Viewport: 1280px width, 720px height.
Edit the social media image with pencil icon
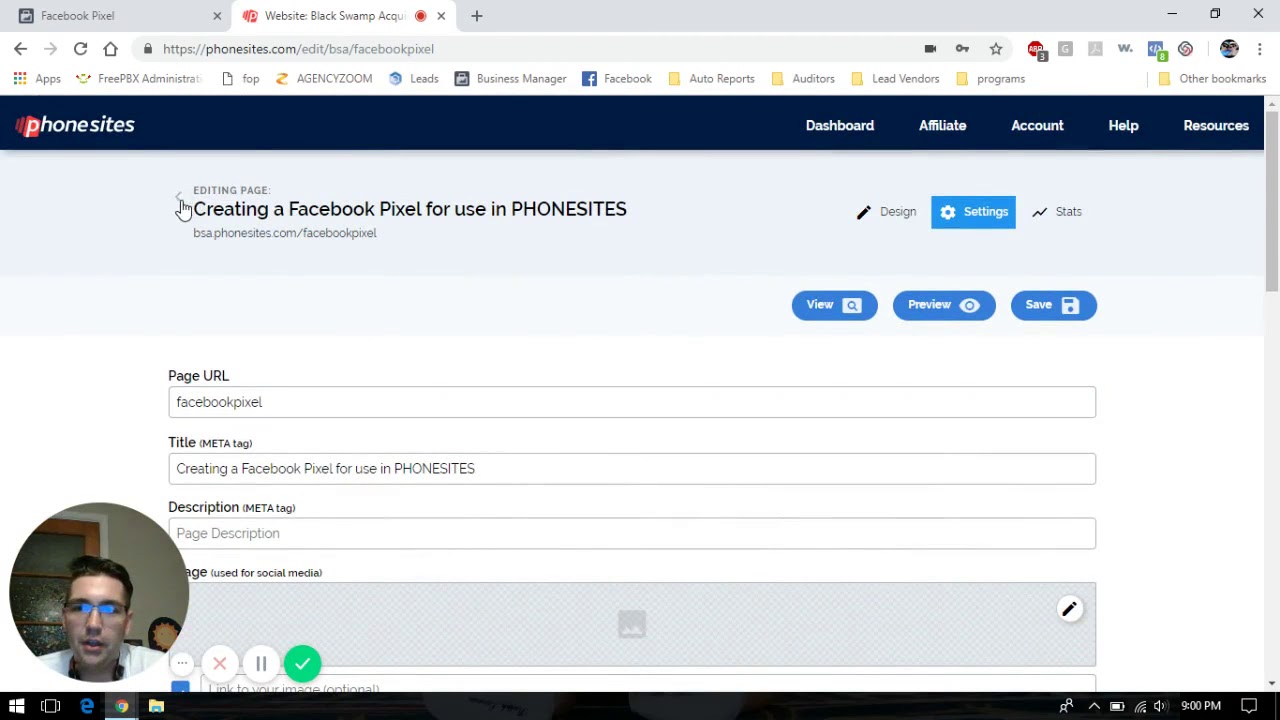(1069, 609)
